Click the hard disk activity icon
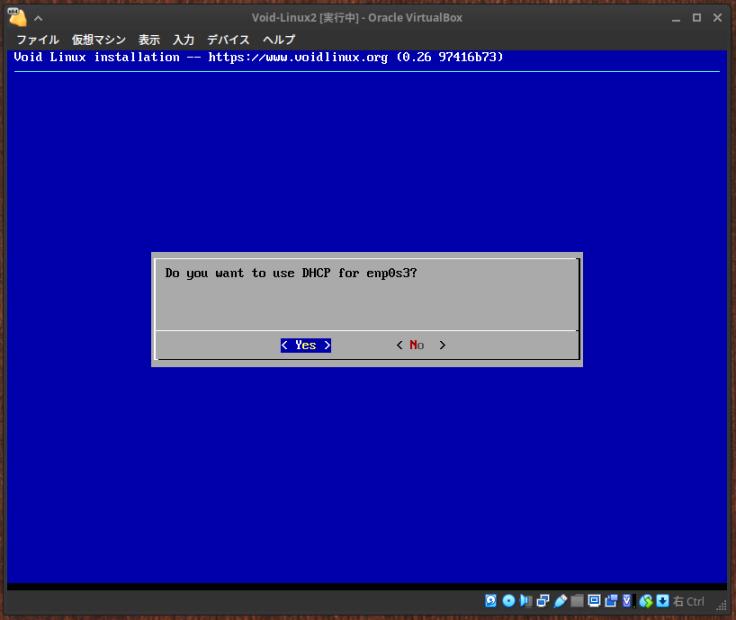736x620 pixels. coord(491,601)
